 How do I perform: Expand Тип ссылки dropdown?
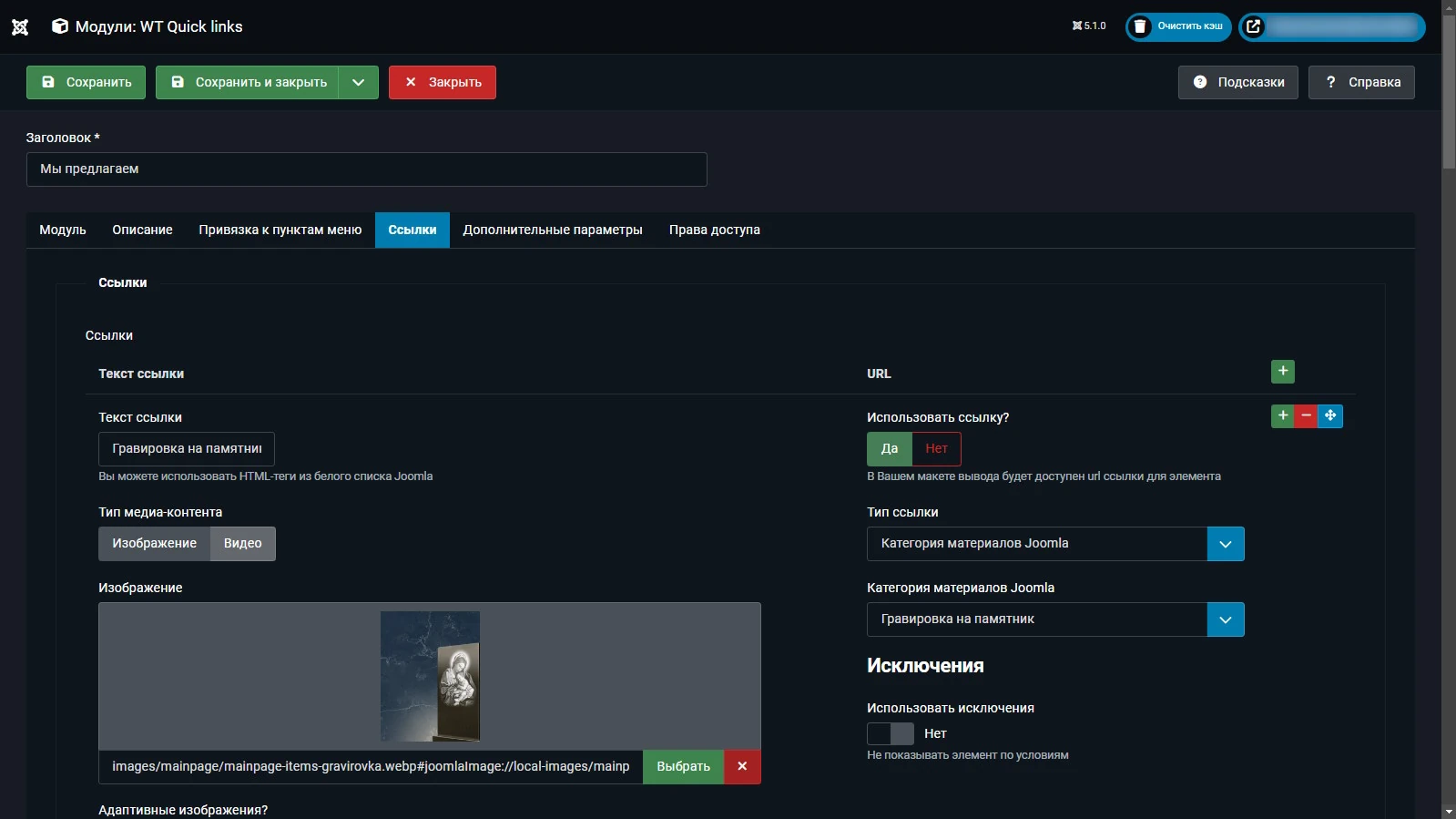(x=1225, y=545)
